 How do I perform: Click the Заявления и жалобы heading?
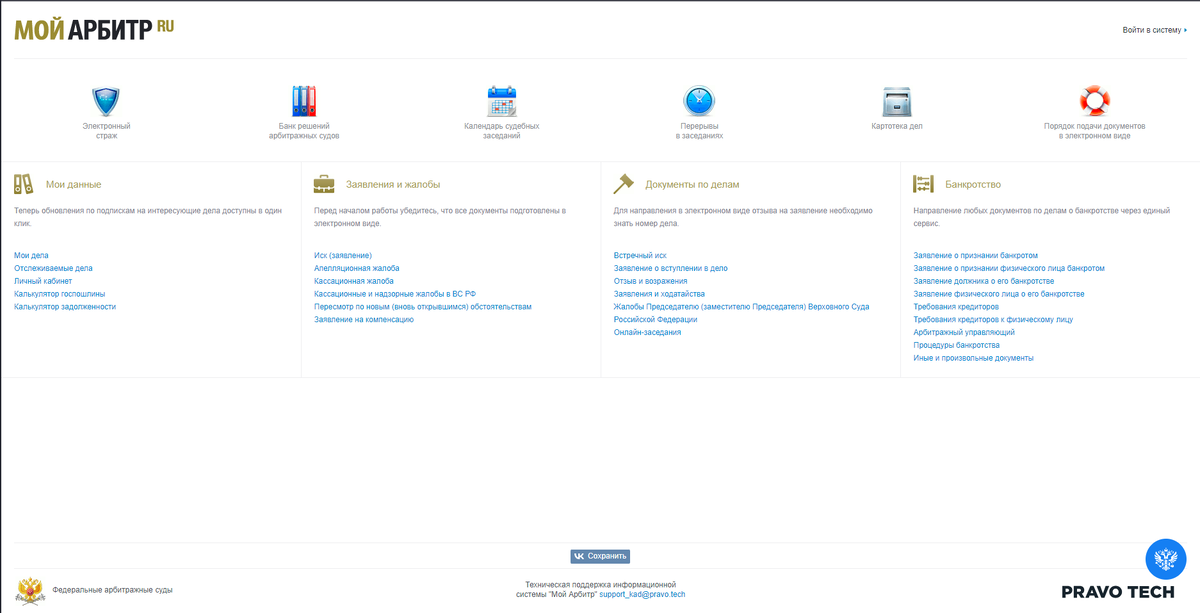point(393,184)
